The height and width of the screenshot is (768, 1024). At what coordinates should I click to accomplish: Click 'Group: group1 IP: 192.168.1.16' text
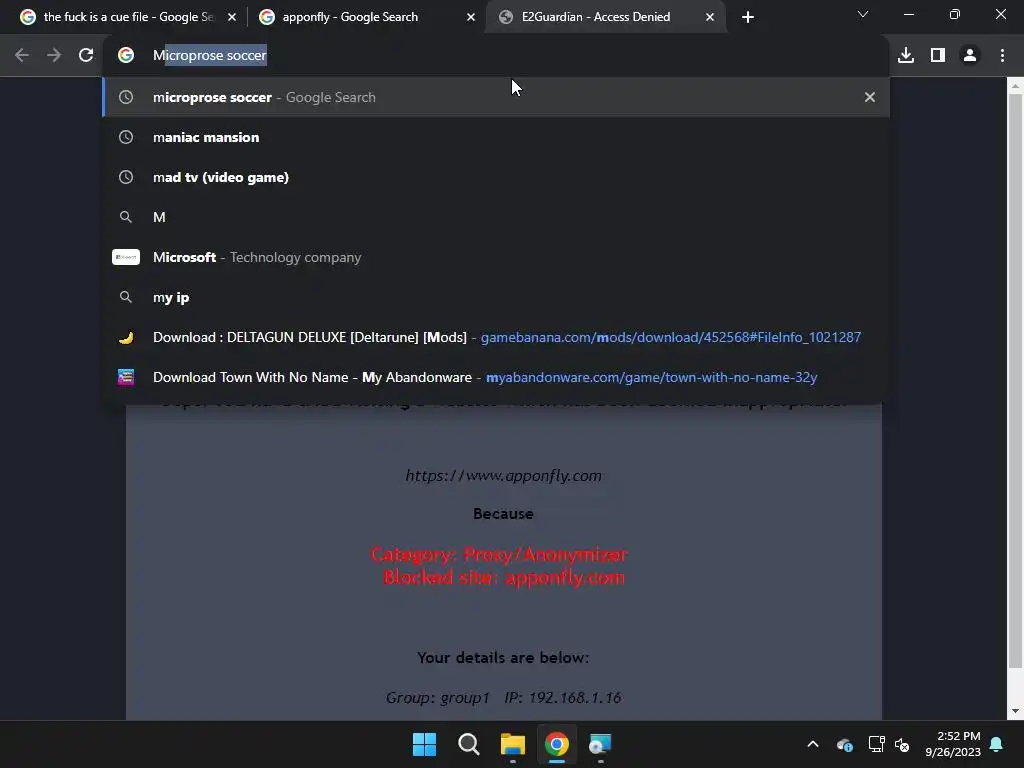click(504, 697)
